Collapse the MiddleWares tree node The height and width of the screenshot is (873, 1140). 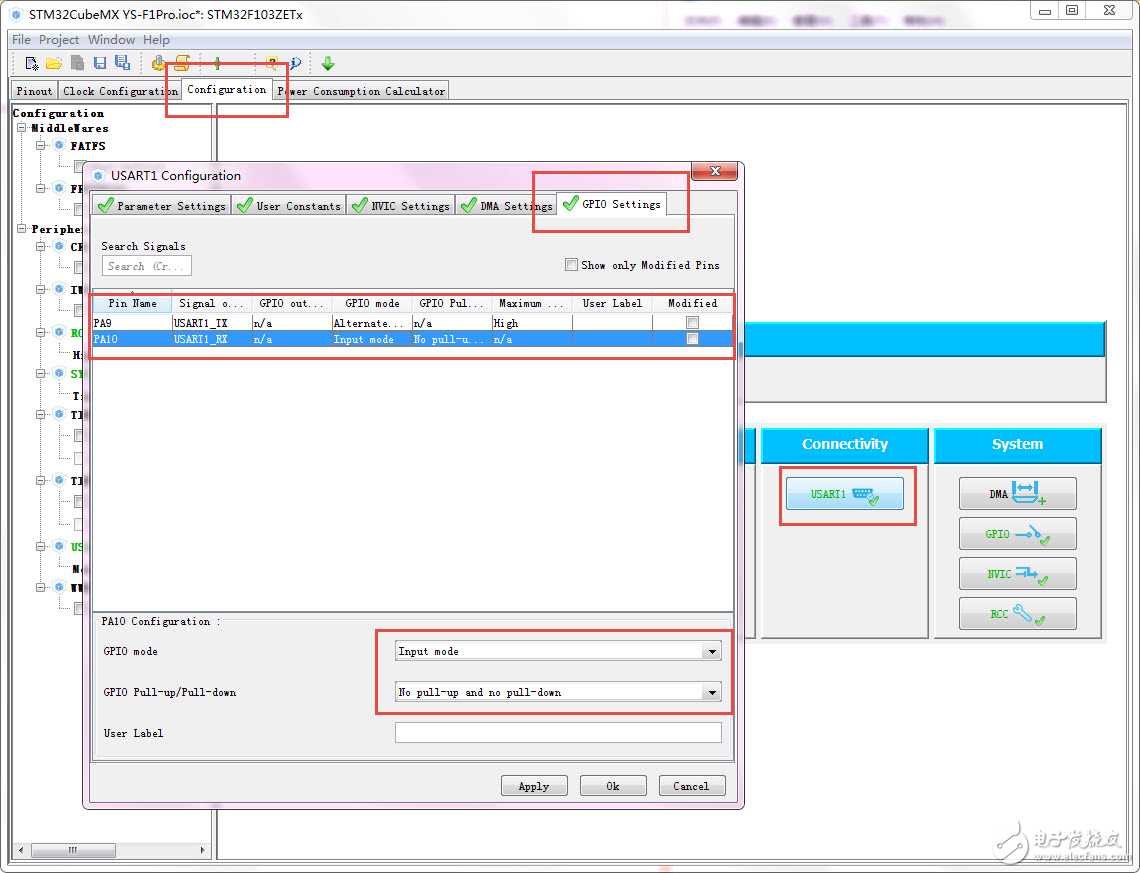pos(22,128)
